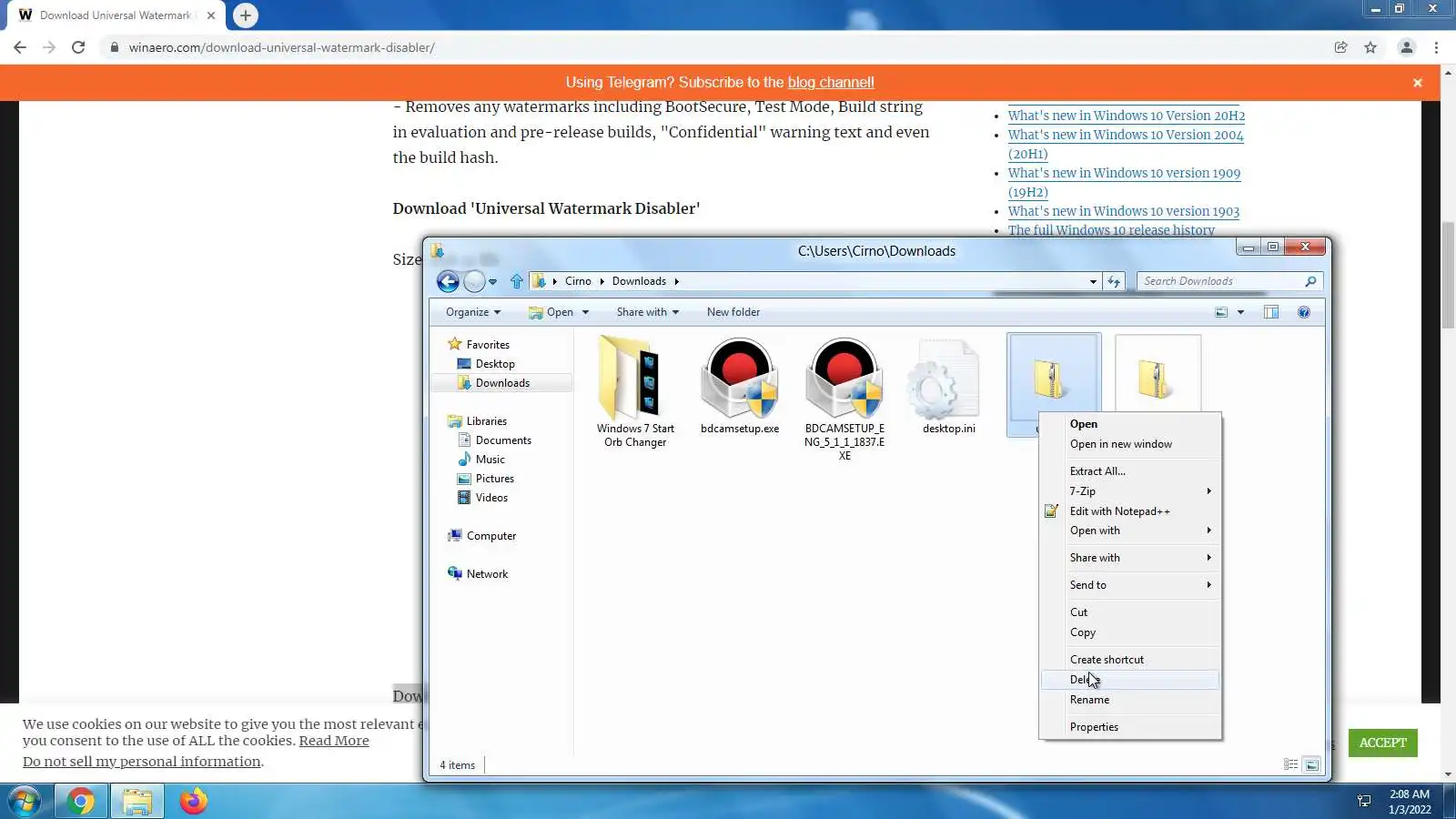Toggle the Explorer preview pane
Viewport: 1456px width, 819px height.
(1271, 312)
